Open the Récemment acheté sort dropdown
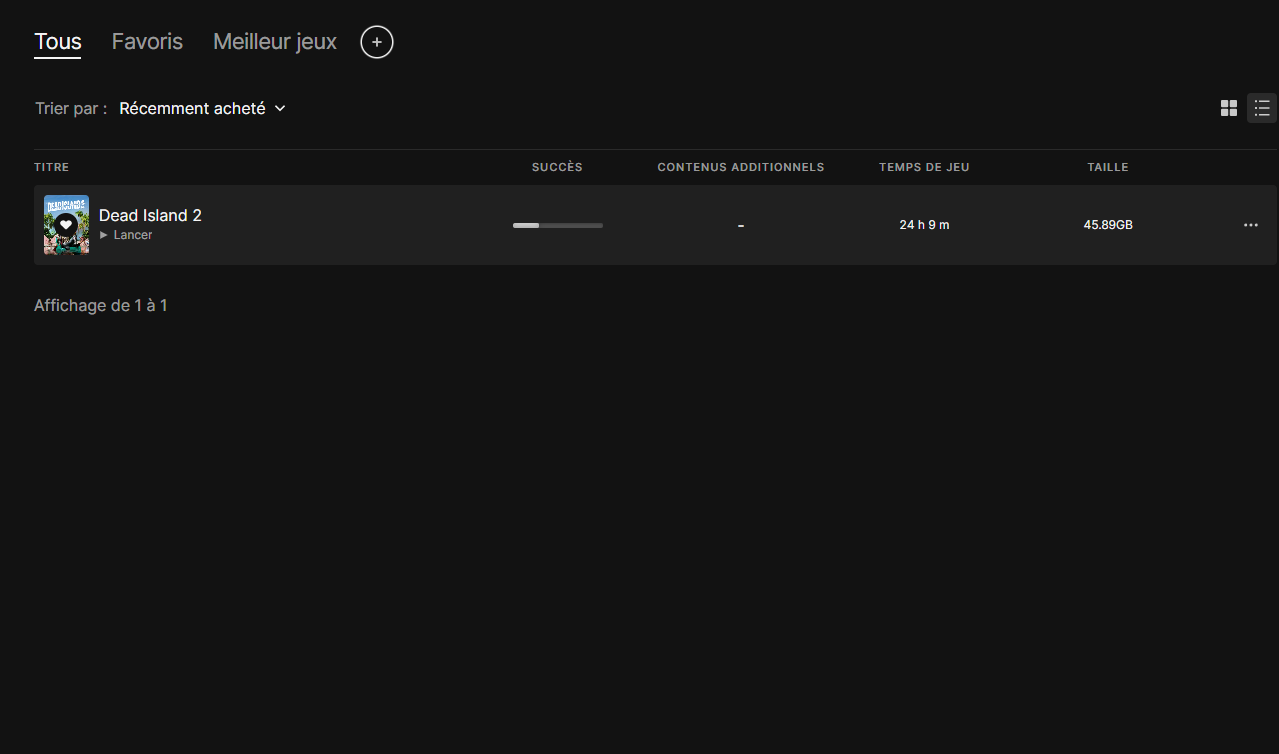This screenshot has height=754, width=1279. tap(203, 108)
